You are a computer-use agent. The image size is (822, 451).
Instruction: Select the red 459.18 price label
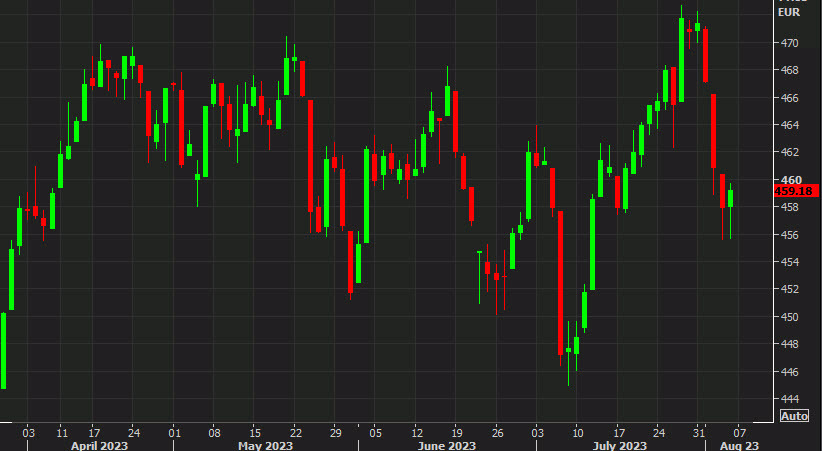click(x=796, y=191)
